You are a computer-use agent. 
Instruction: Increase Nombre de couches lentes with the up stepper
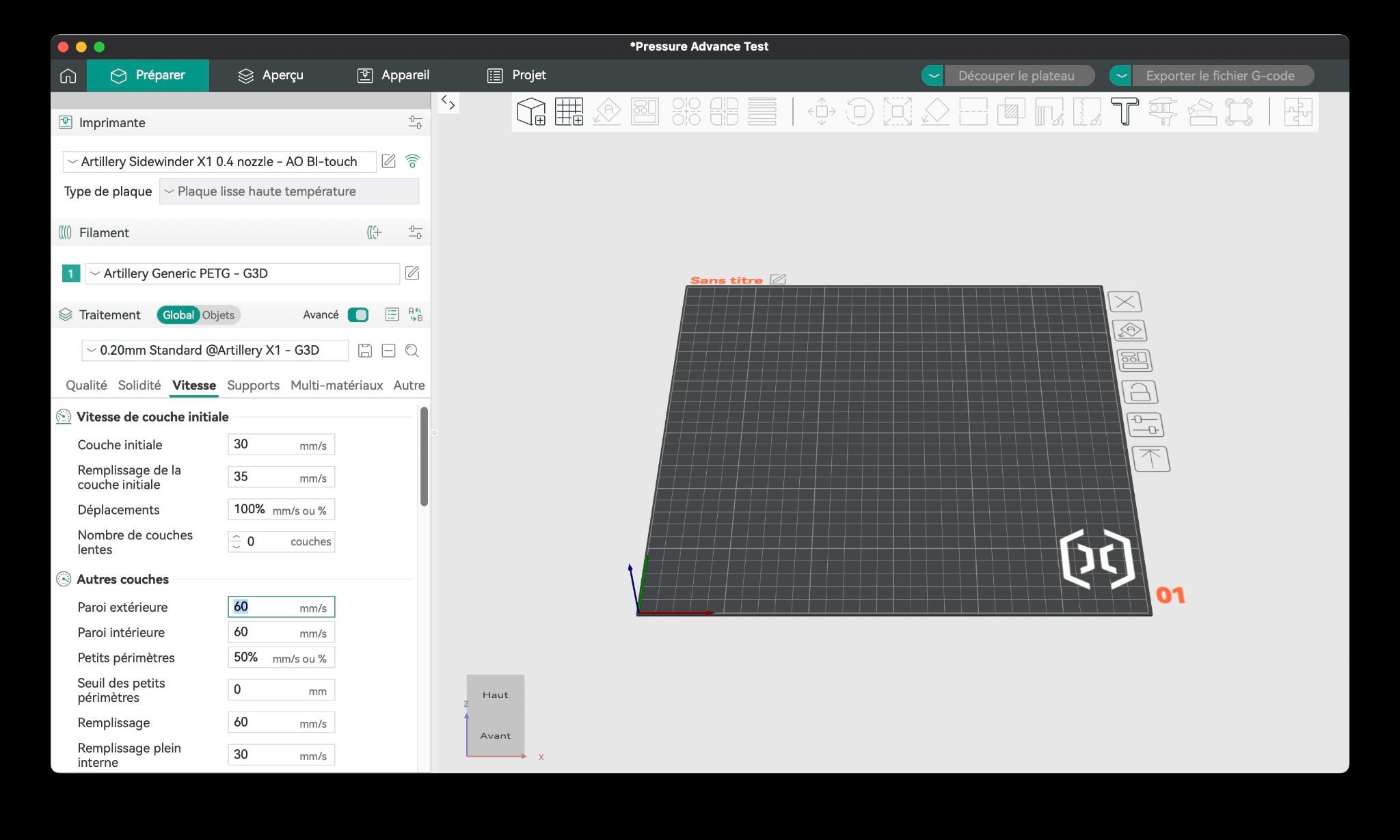click(237, 537)
